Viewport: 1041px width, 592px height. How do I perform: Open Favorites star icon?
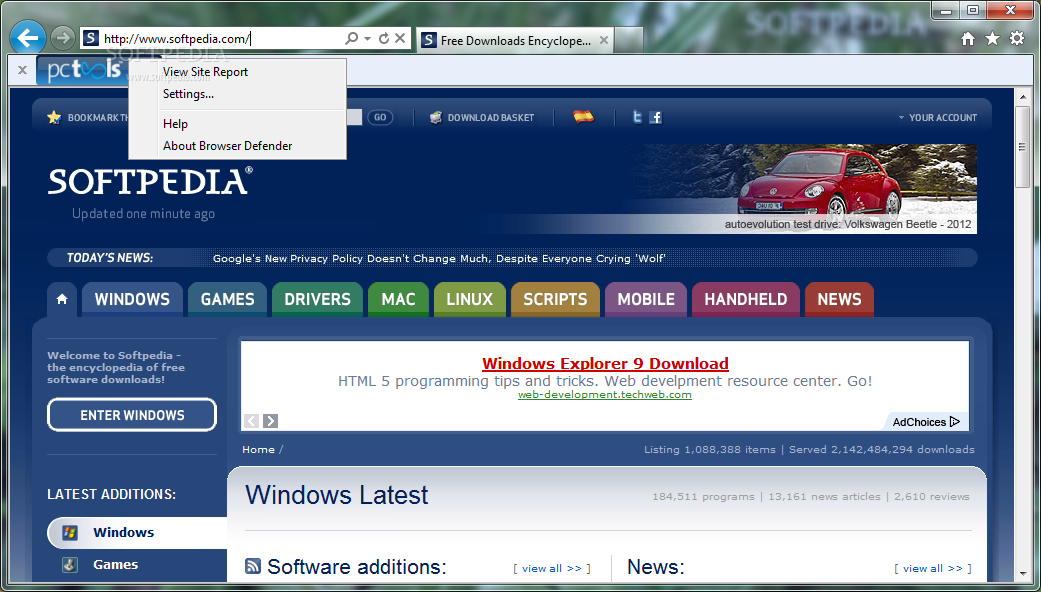point(993,39)
